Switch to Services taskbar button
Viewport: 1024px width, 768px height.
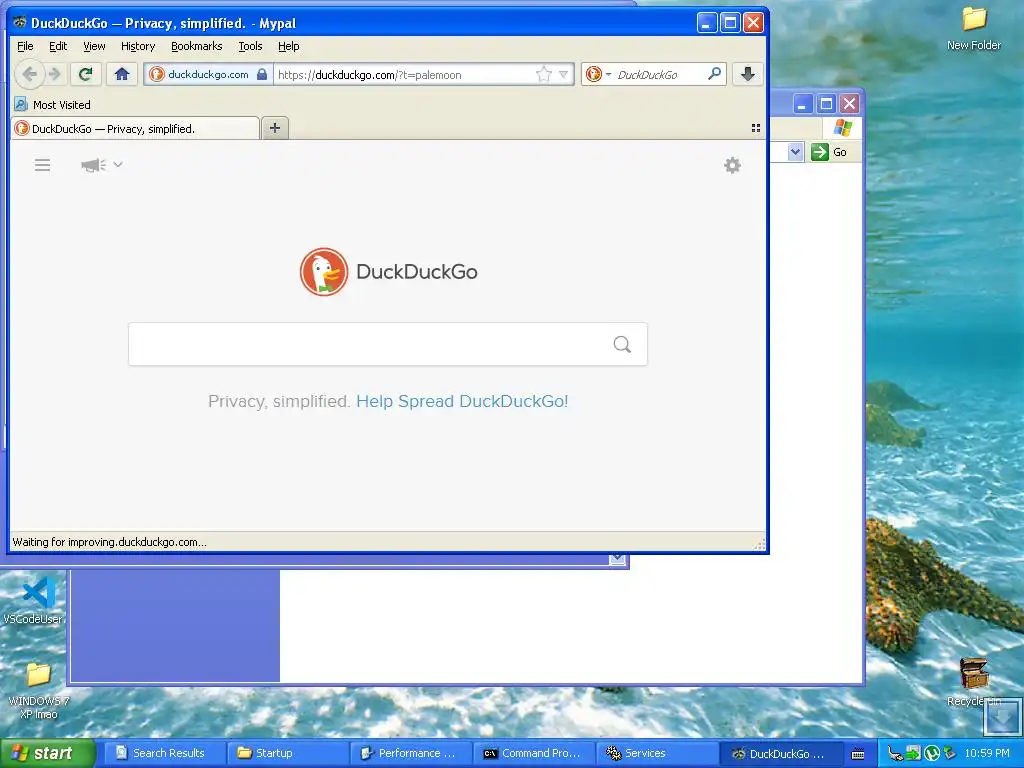pyautogui.click(x=656, y=753)
